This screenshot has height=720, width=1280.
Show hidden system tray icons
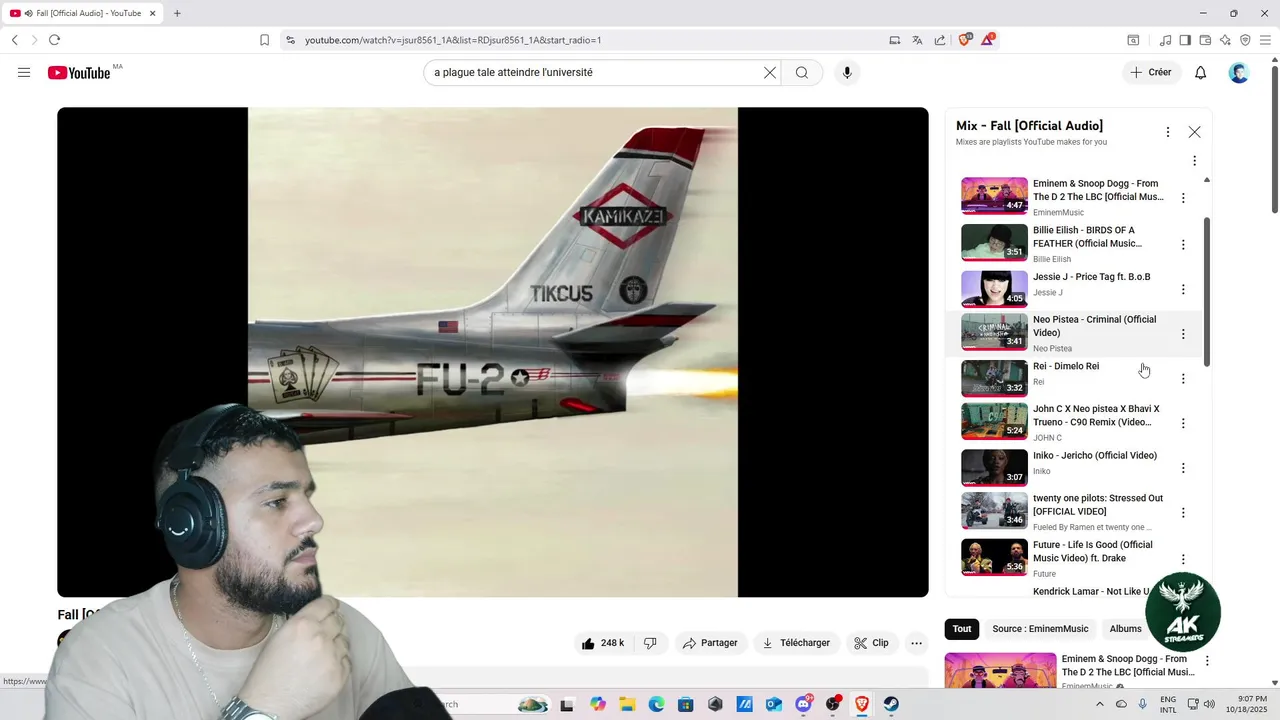pos(1100,704)
